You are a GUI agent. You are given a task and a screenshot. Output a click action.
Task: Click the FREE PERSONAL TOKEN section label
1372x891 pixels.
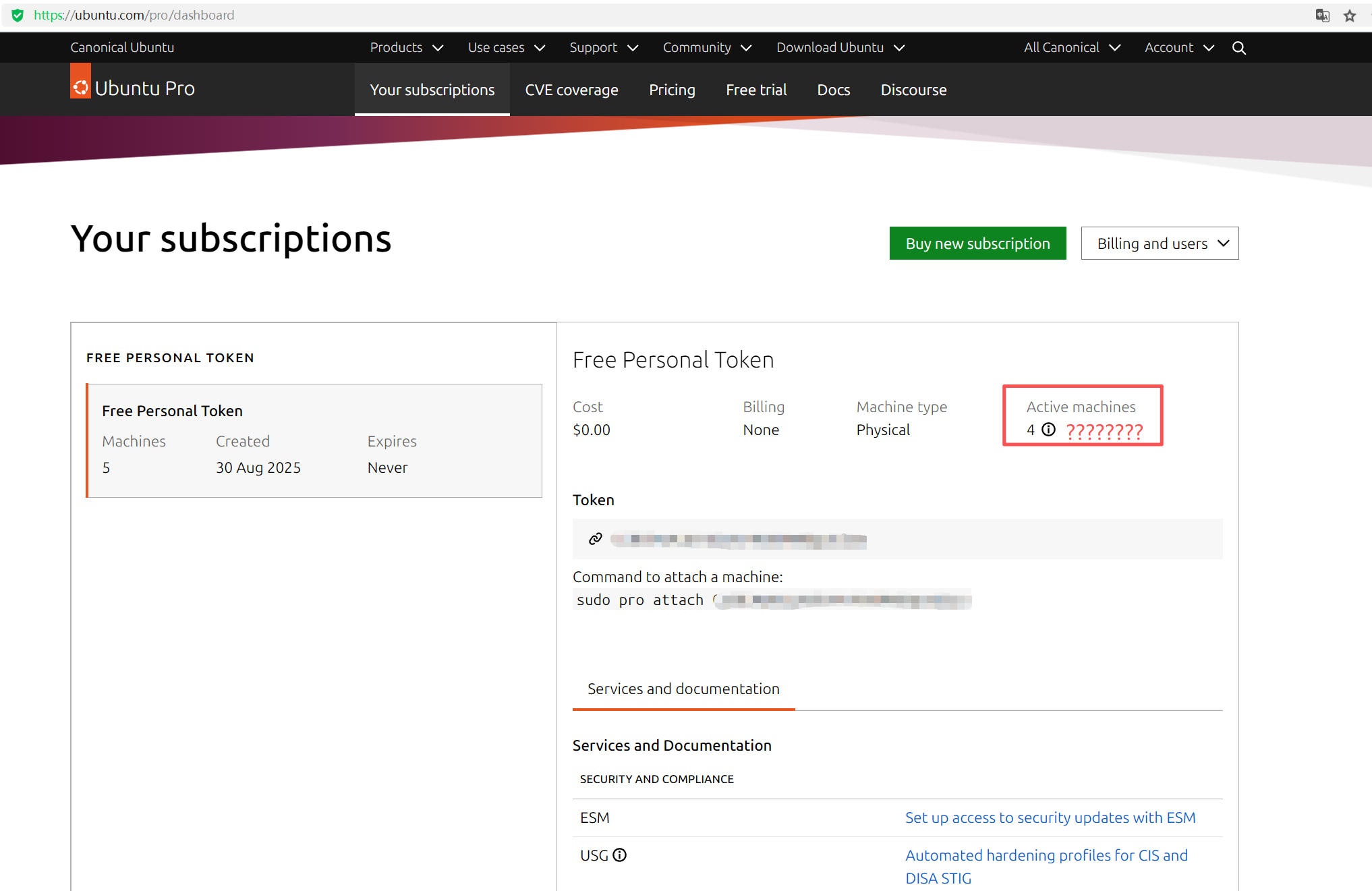point(170,358)
